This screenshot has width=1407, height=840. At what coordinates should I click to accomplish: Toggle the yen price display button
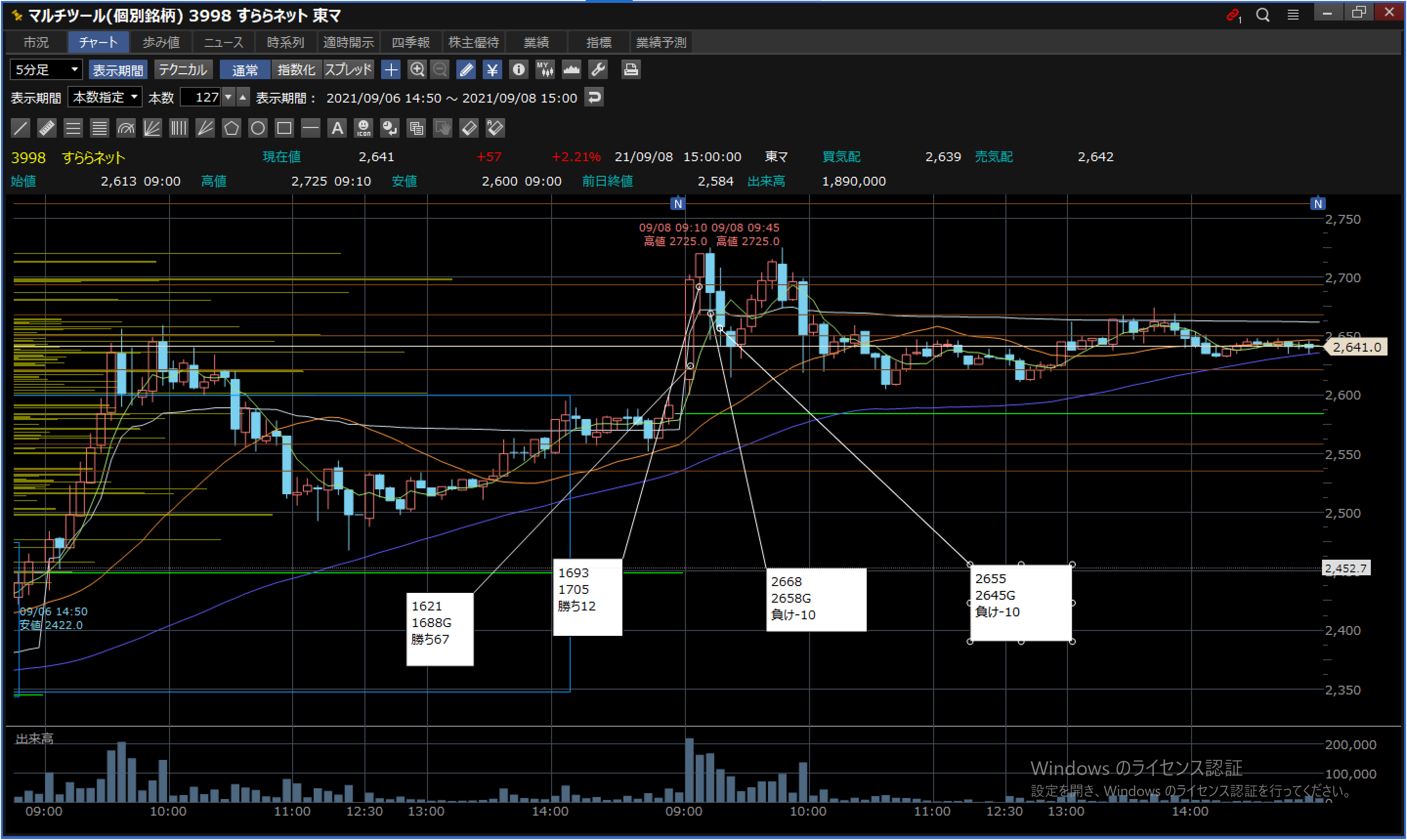click(492, 70)
